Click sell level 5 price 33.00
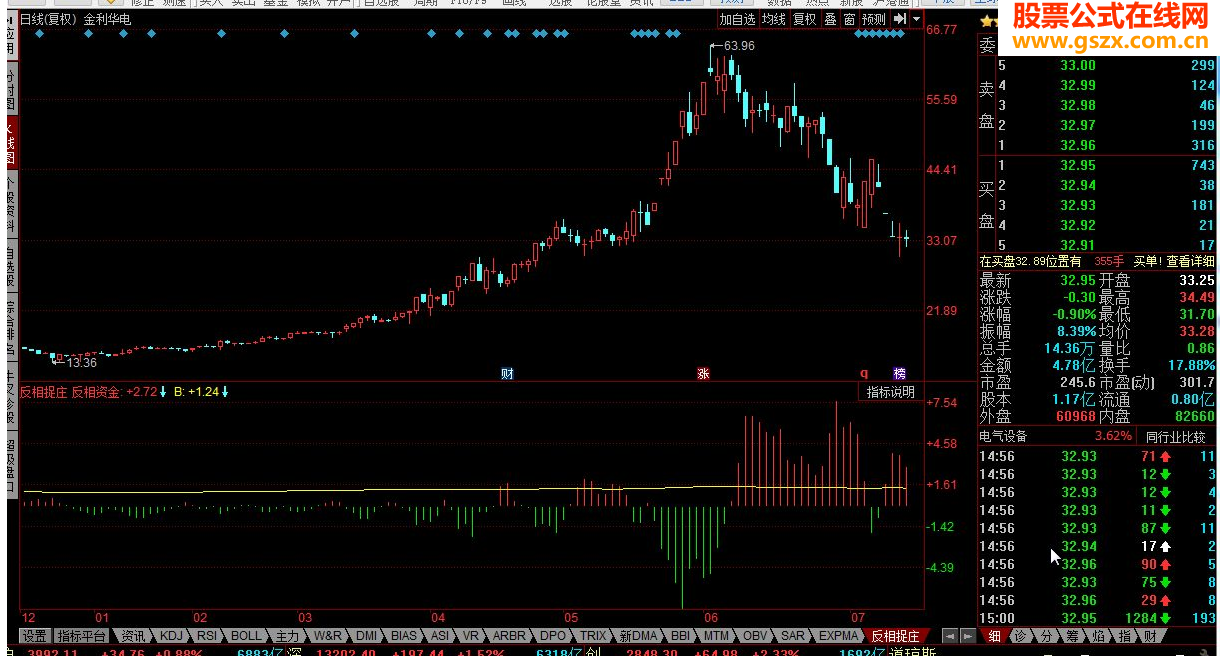1220x656 pixels. click(x=1078, y=65)
